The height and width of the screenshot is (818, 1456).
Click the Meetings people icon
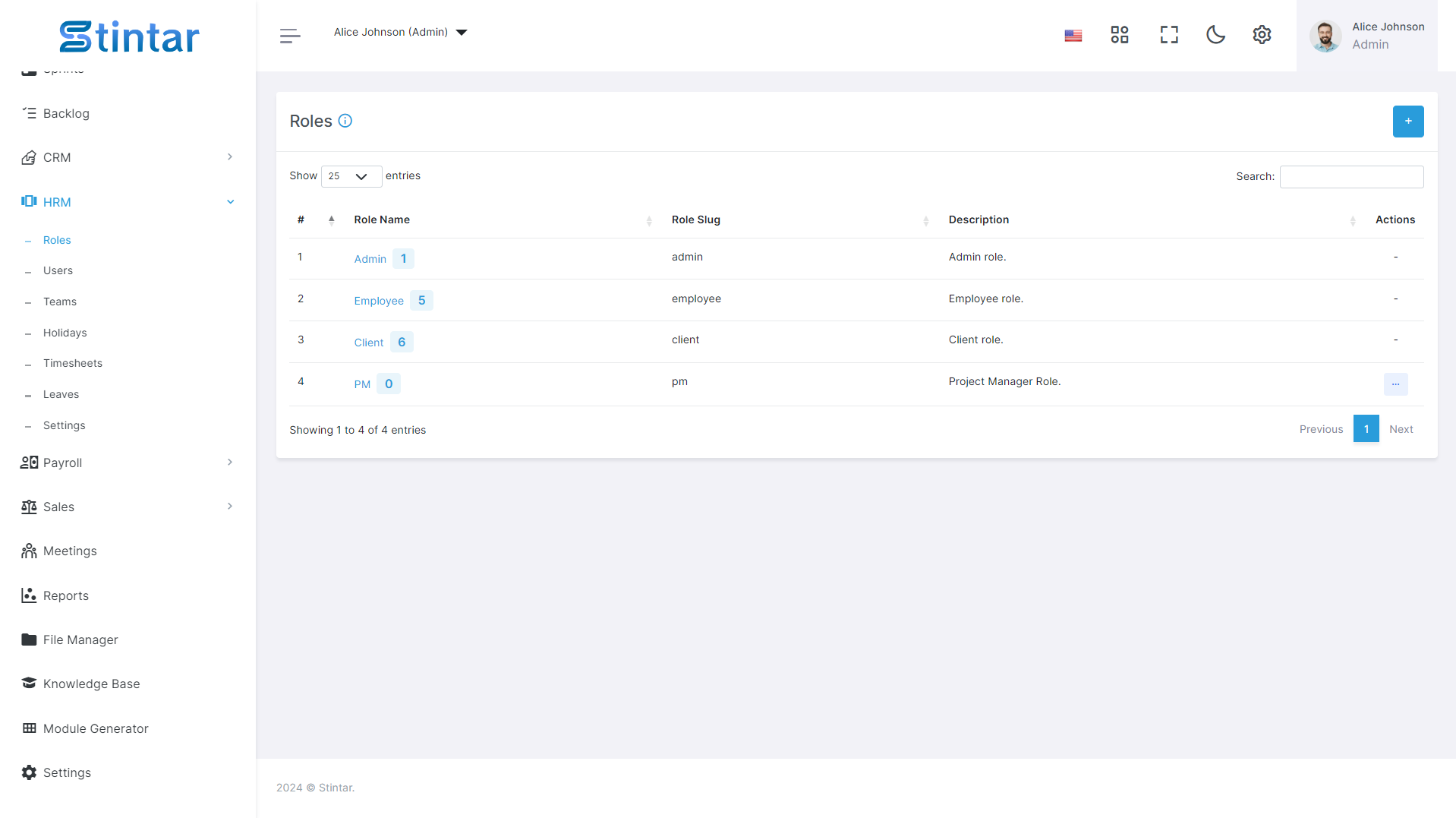(x=29, y=551)
